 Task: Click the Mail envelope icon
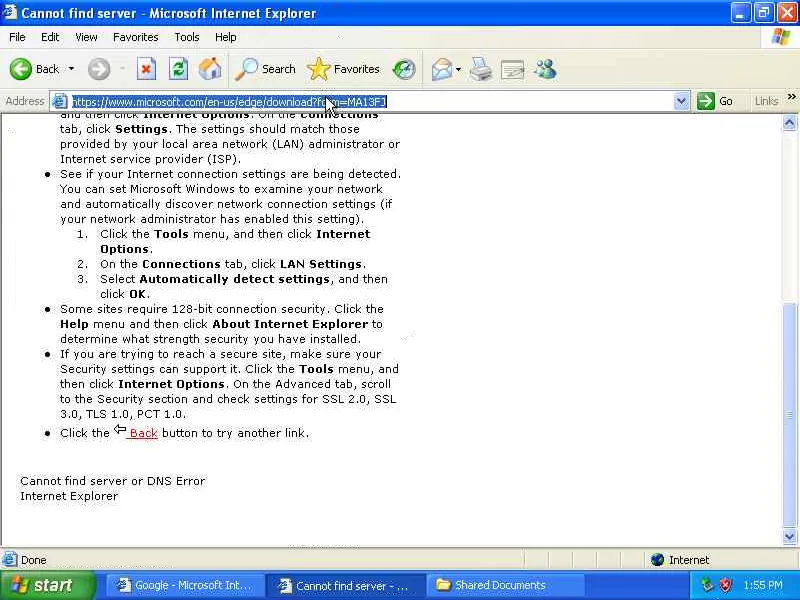(442, 69)
